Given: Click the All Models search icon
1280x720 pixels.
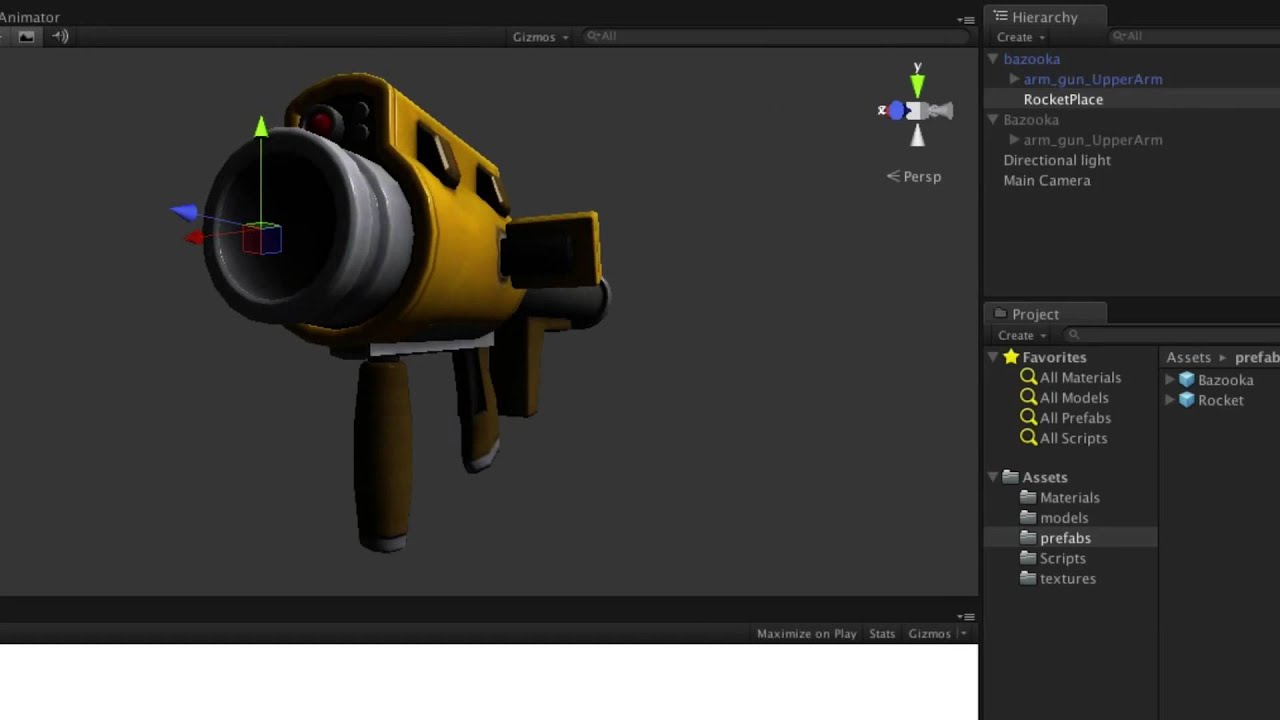Looking at the screenshot, I should [x=1028, y=397].
